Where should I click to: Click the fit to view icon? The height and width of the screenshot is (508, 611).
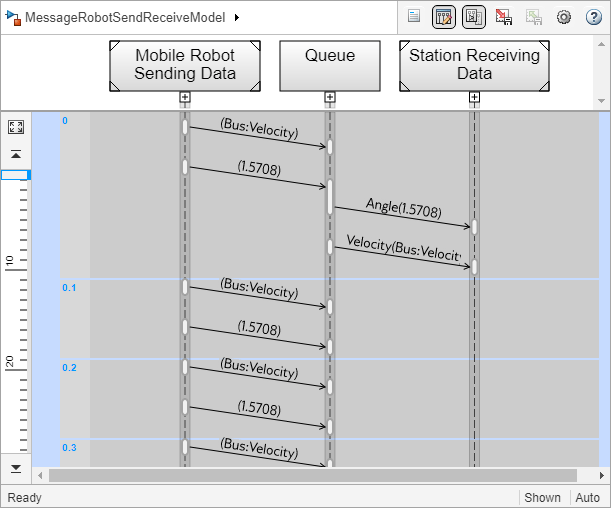pos(16,127)
